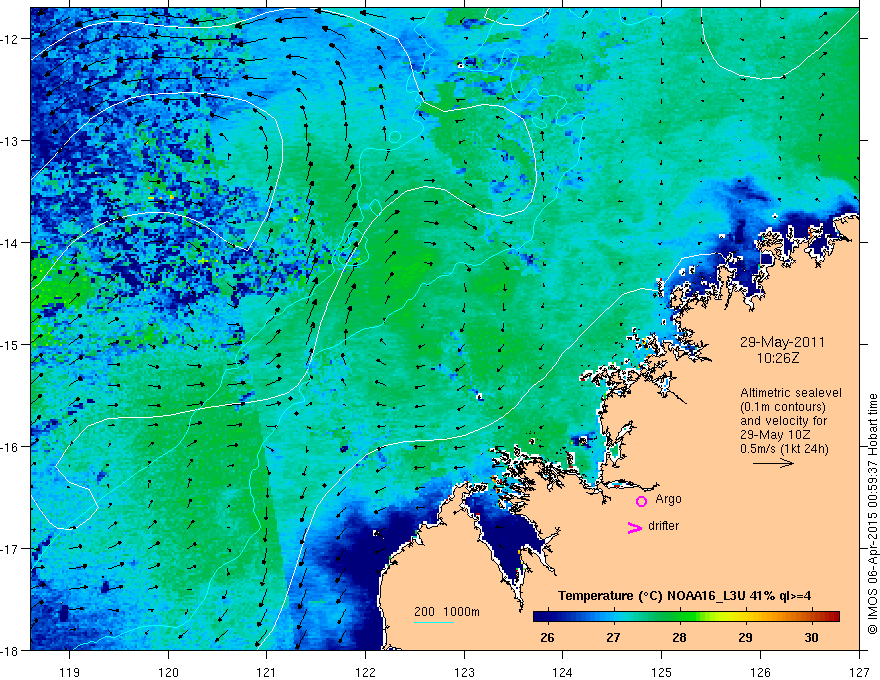Click the longitude axis label "127"
Viewport: 880px width, 680px height.
(x=859, y=672)
